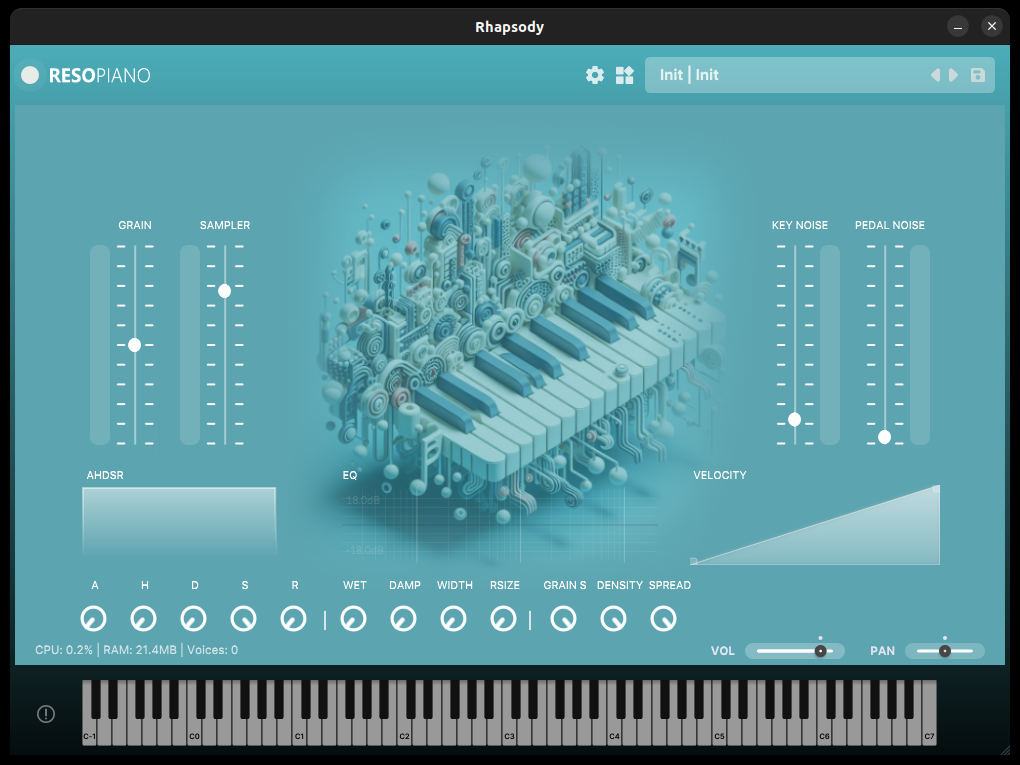The width and height of the screenshot is (1020, 765).
Task: Click the PEDAL NOISE level meter bar
Action: click(919, 345)
